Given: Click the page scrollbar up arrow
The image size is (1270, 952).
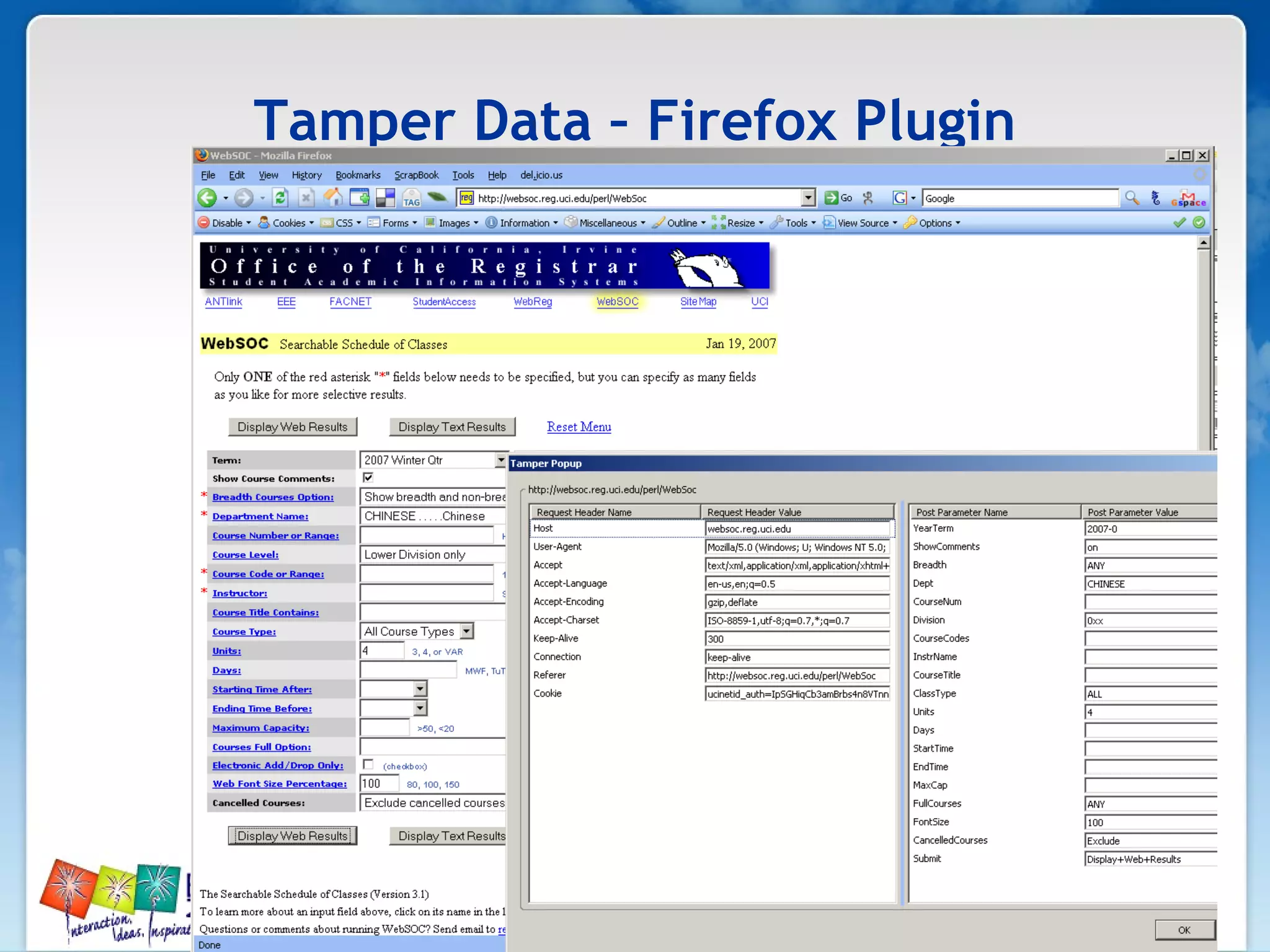Looking at the screenshot, I should tap(1203, 242).
